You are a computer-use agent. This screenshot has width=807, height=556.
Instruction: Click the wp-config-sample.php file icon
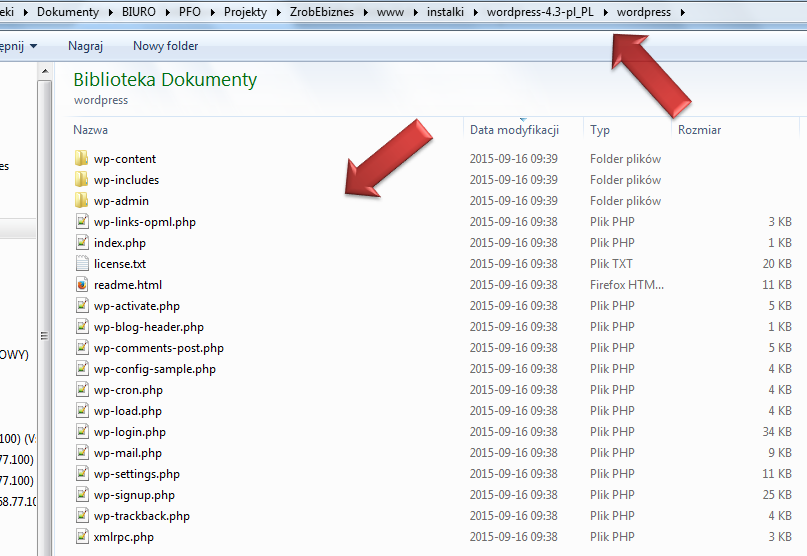coord(82,369)
